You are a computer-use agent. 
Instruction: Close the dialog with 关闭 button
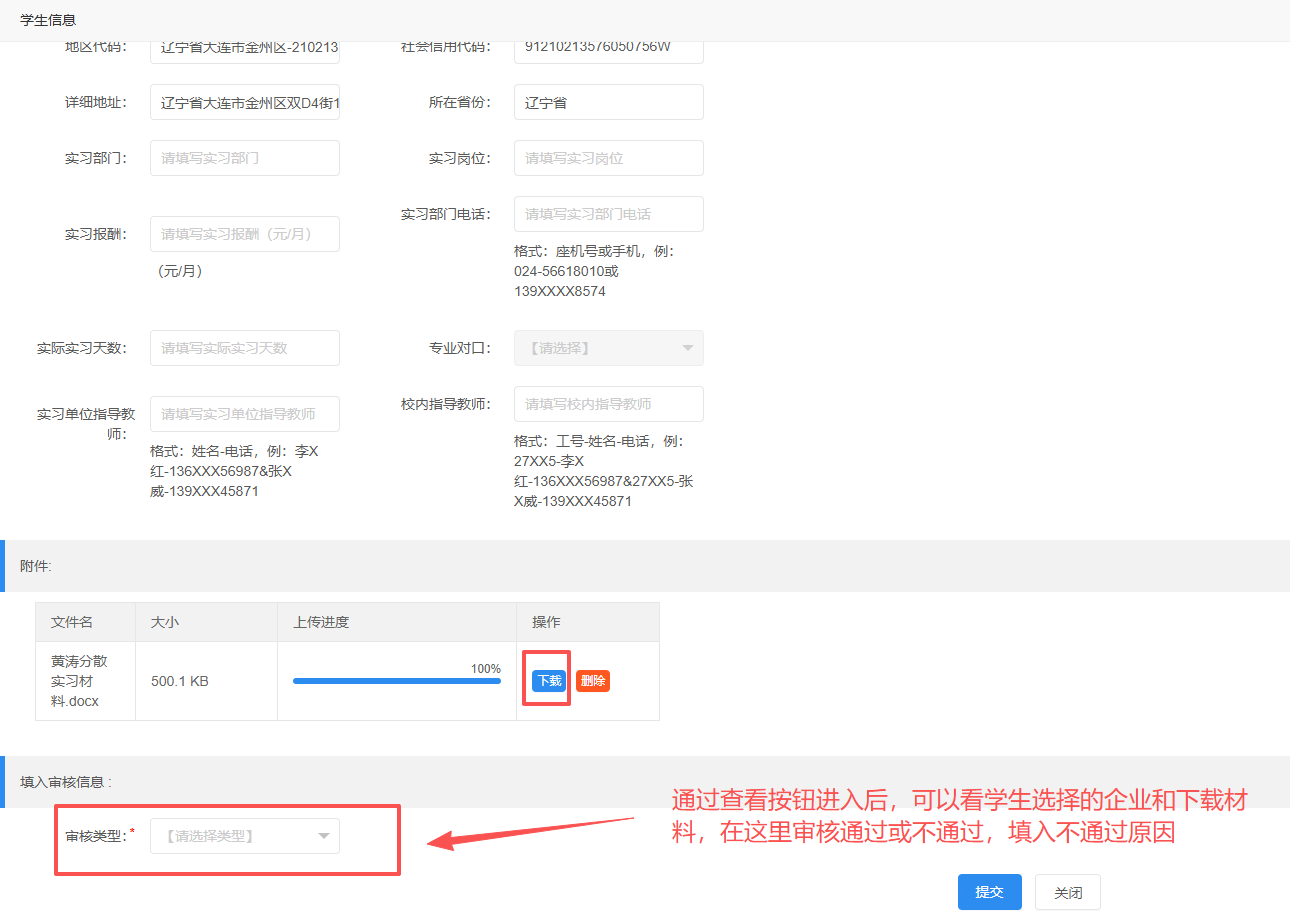click(x=1067, y=892)
